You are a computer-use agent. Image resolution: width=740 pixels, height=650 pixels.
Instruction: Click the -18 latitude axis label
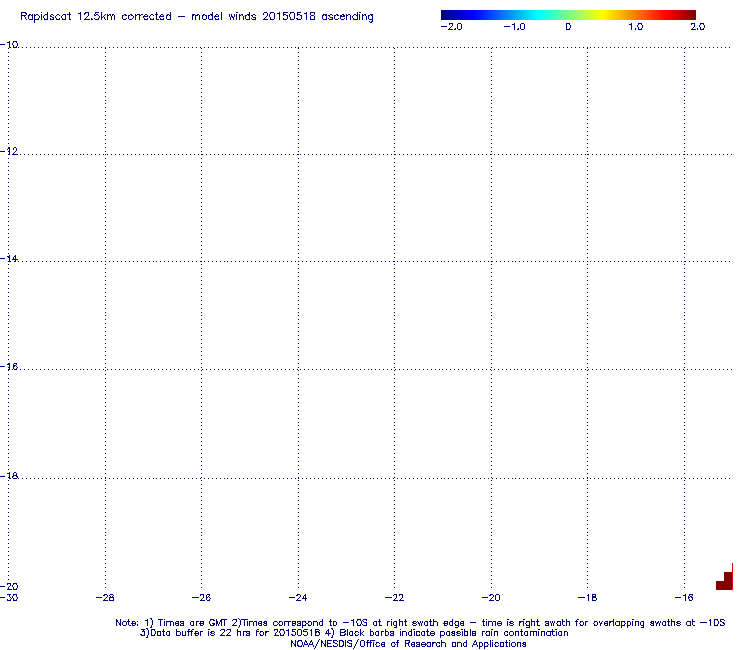9,476
